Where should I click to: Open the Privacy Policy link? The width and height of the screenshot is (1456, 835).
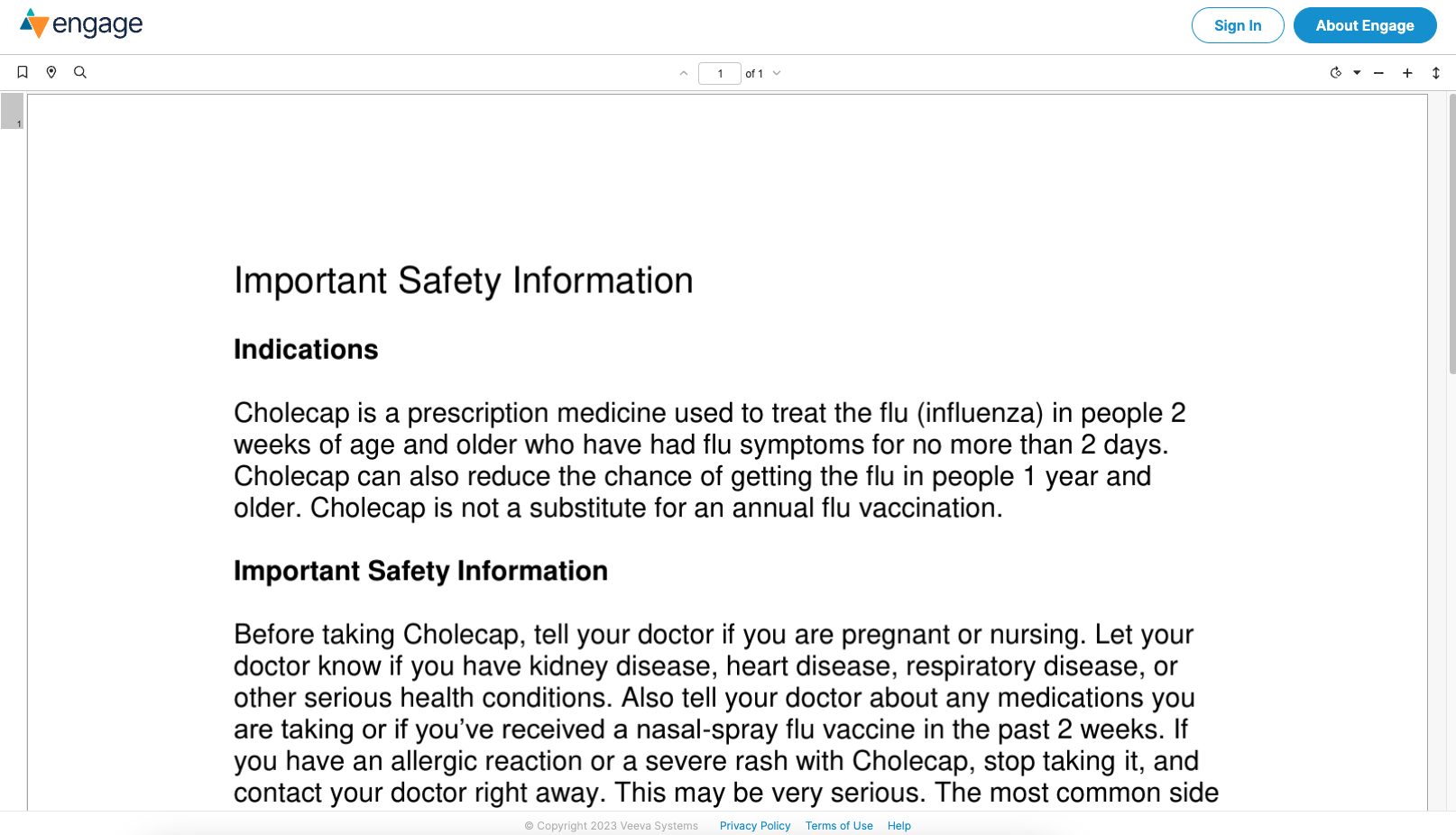pos(755,826)
